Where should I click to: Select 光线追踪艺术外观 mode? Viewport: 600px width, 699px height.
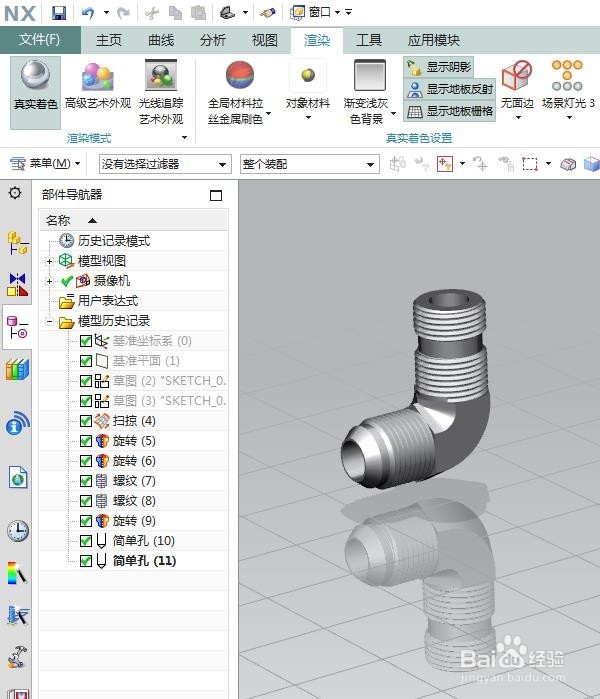pos(161,92)
